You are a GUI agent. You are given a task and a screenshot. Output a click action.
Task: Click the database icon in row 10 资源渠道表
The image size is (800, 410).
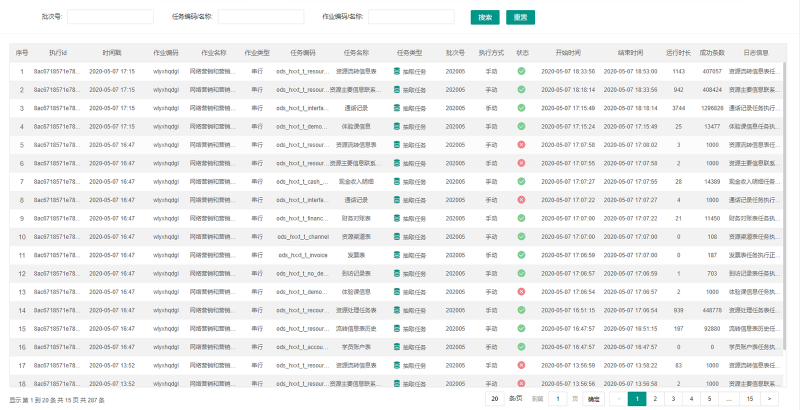point(396,237)
